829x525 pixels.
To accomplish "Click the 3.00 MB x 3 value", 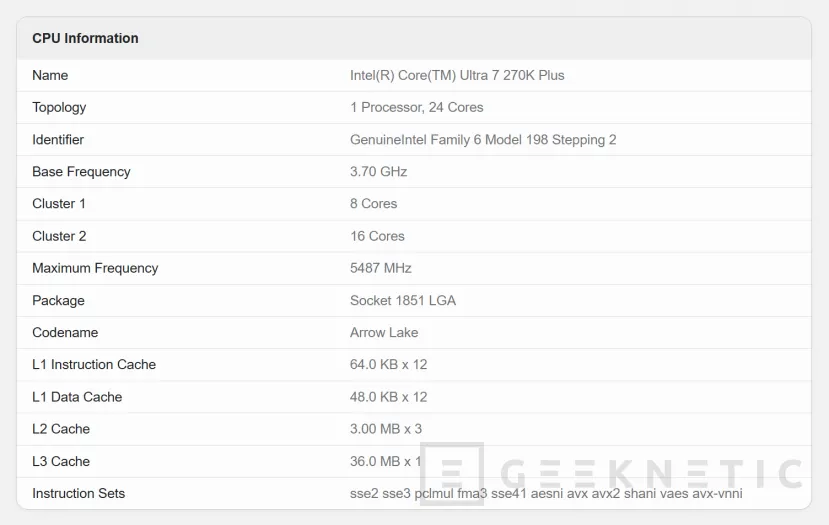I will [386, 429].
